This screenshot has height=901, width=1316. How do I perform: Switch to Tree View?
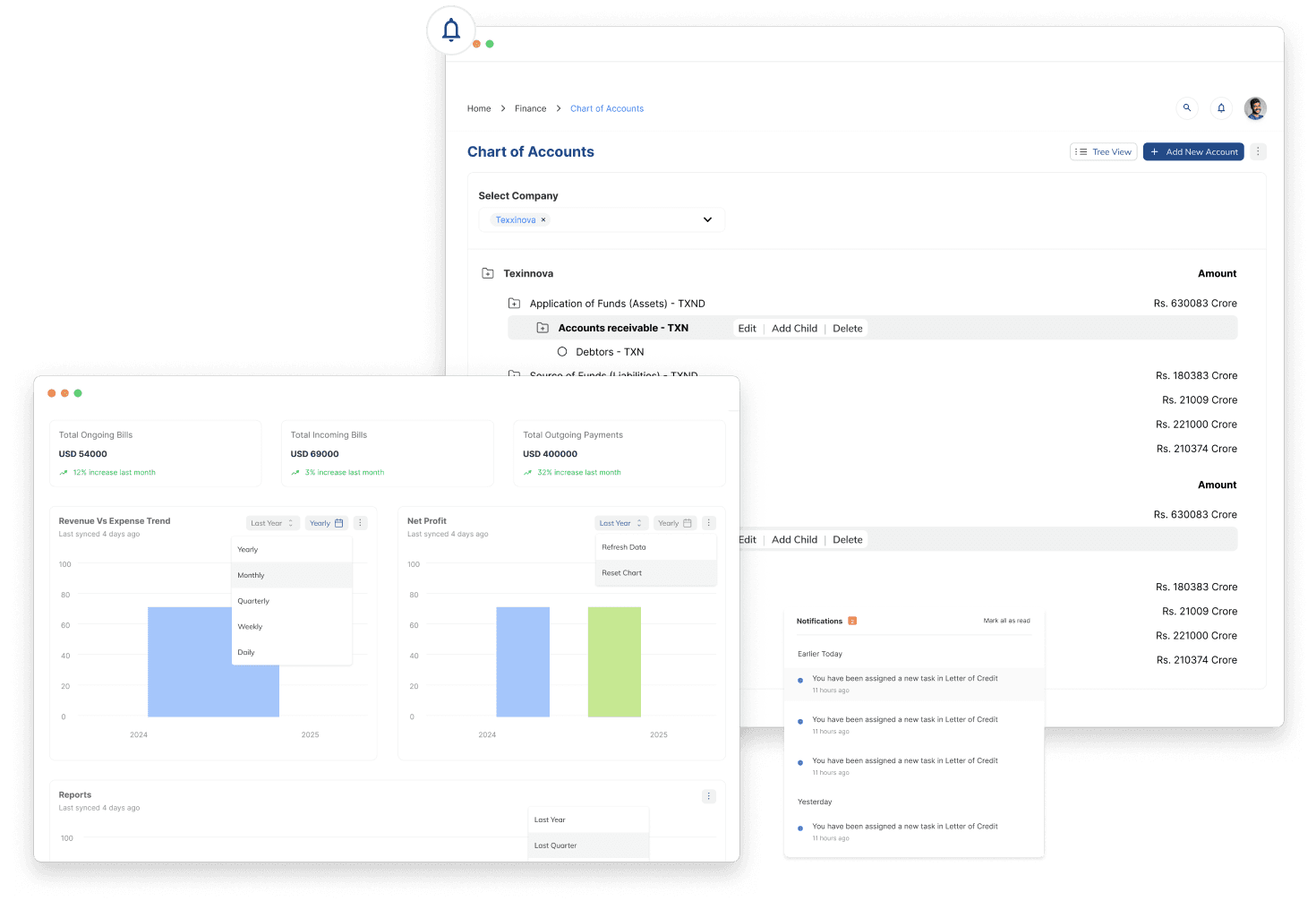[x=1103, y=152]
